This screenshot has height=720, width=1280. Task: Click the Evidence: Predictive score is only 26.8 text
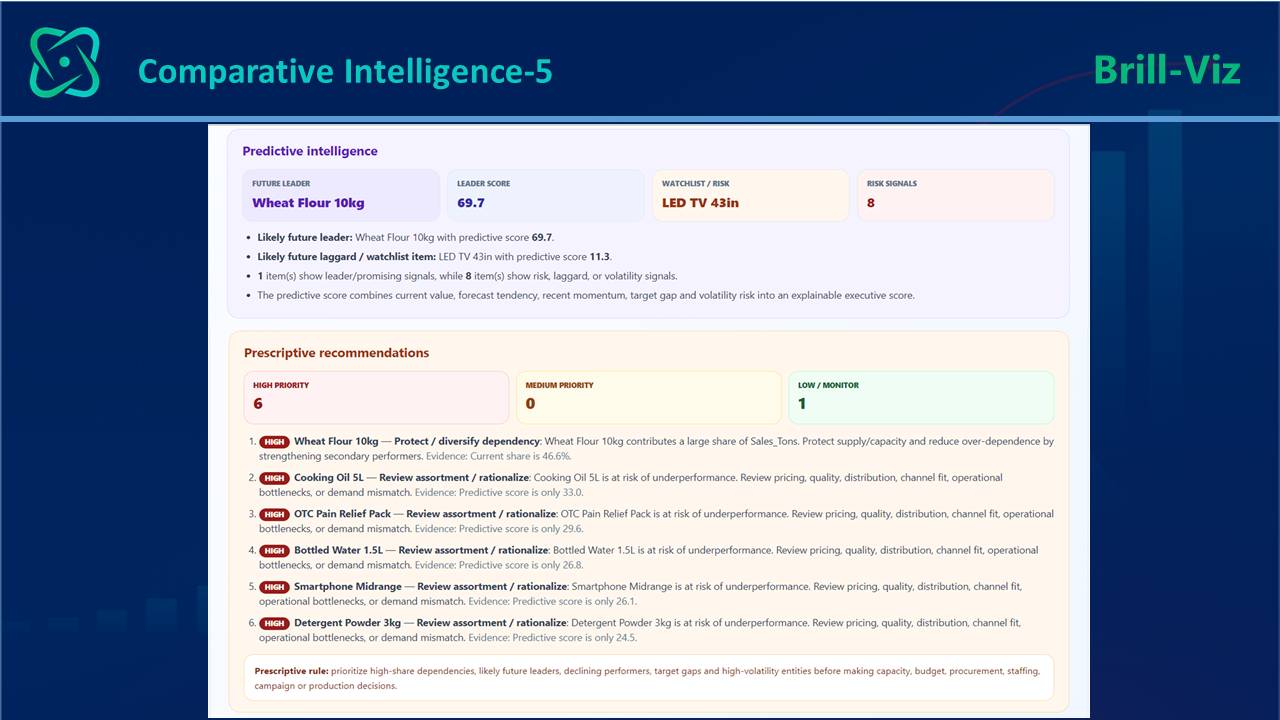pos(499,565)
